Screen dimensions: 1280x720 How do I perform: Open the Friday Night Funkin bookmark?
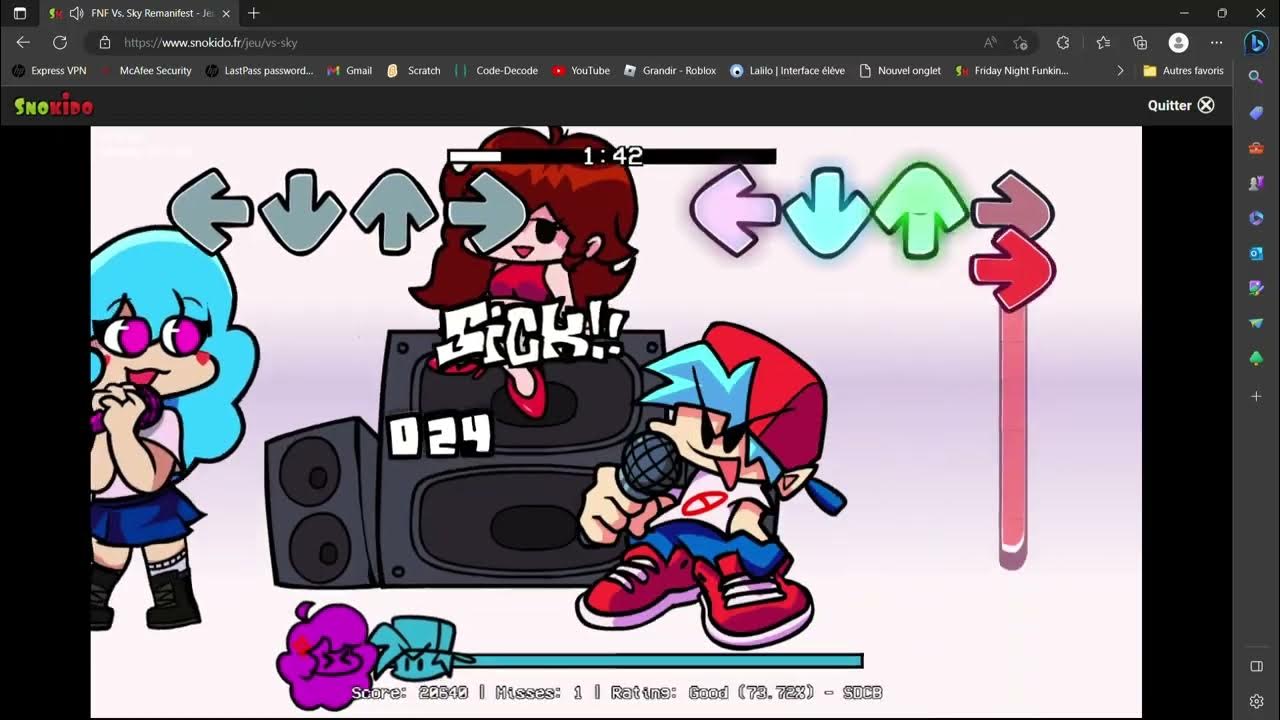(1012, 70)
